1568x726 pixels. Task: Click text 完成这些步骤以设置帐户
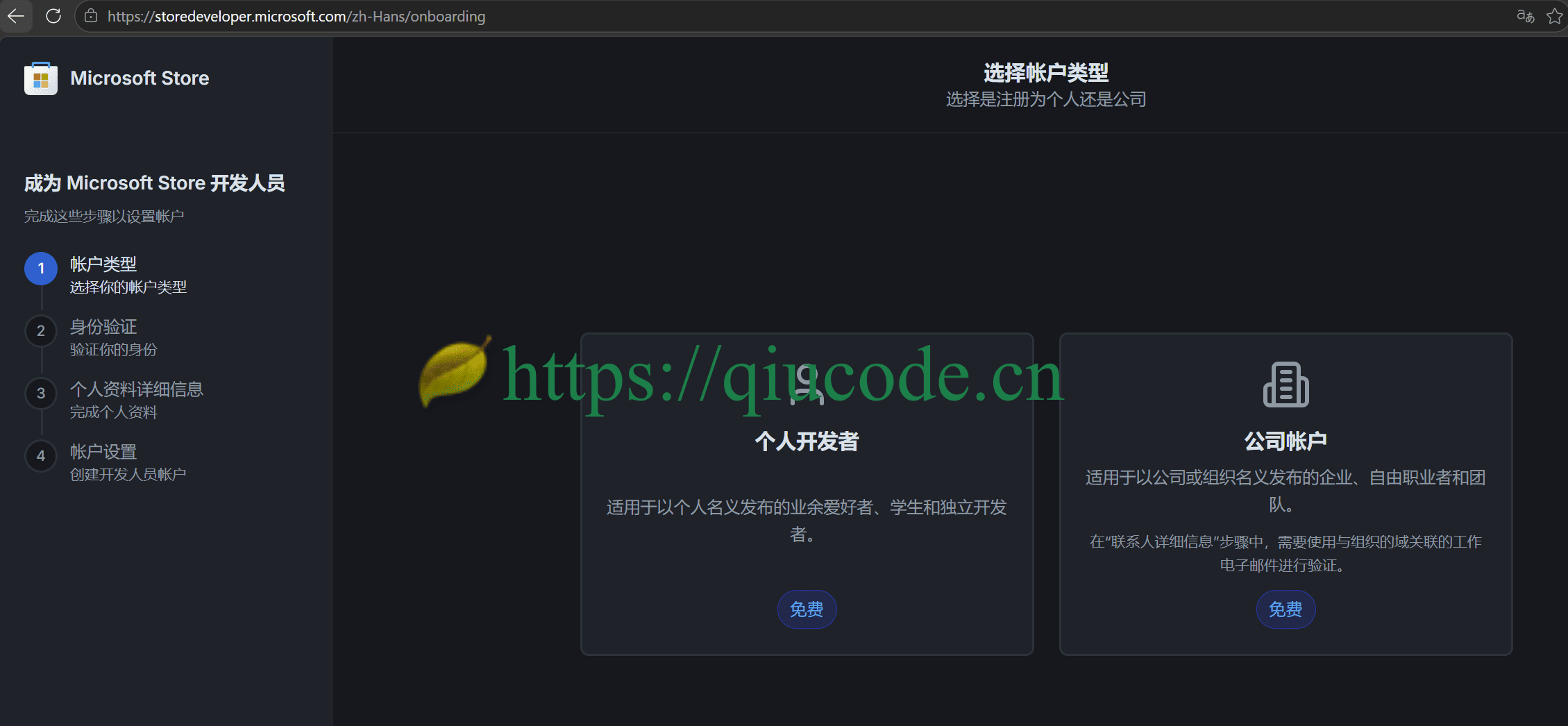point(104,217)
